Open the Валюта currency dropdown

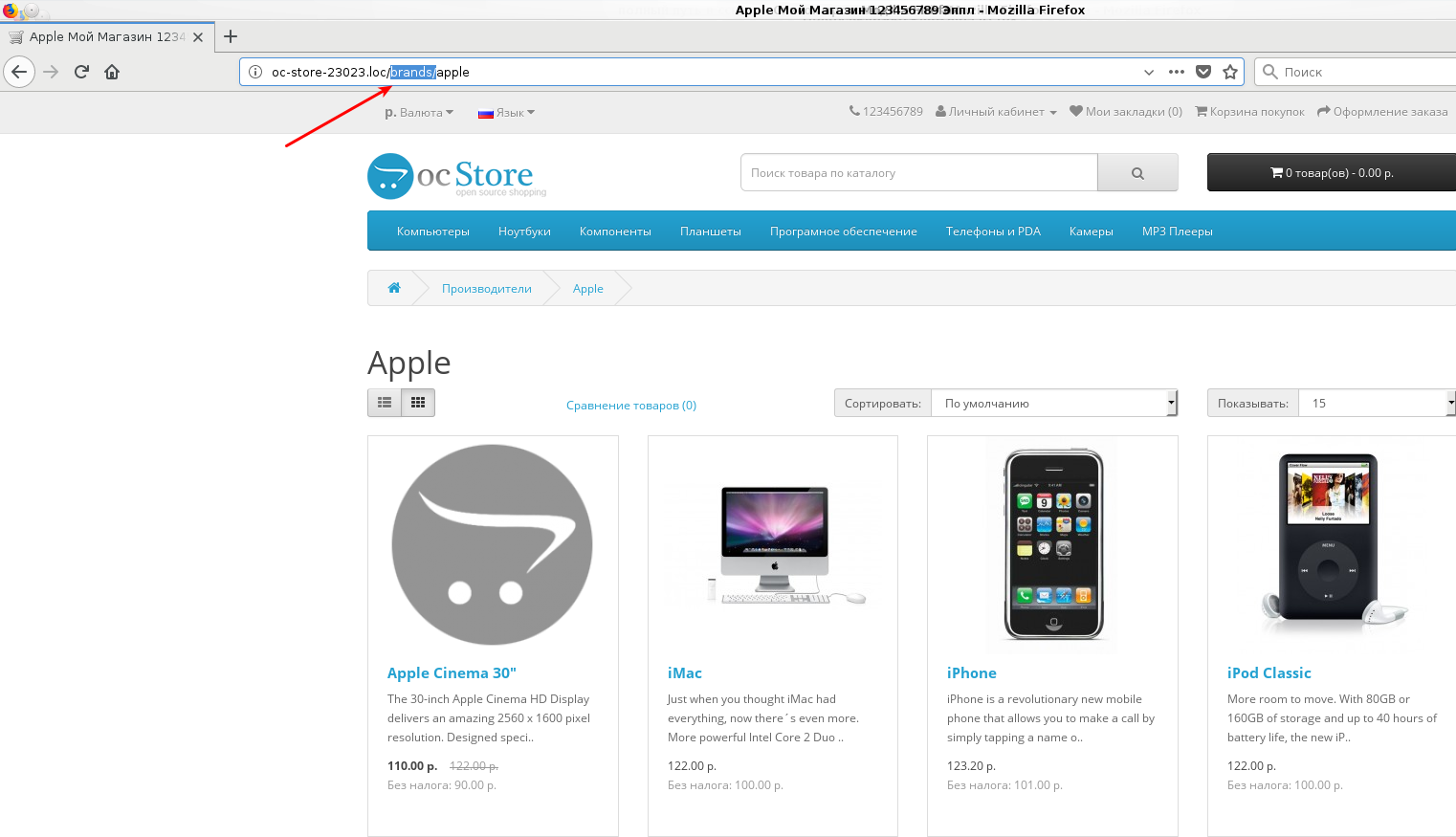click(419, 112)
